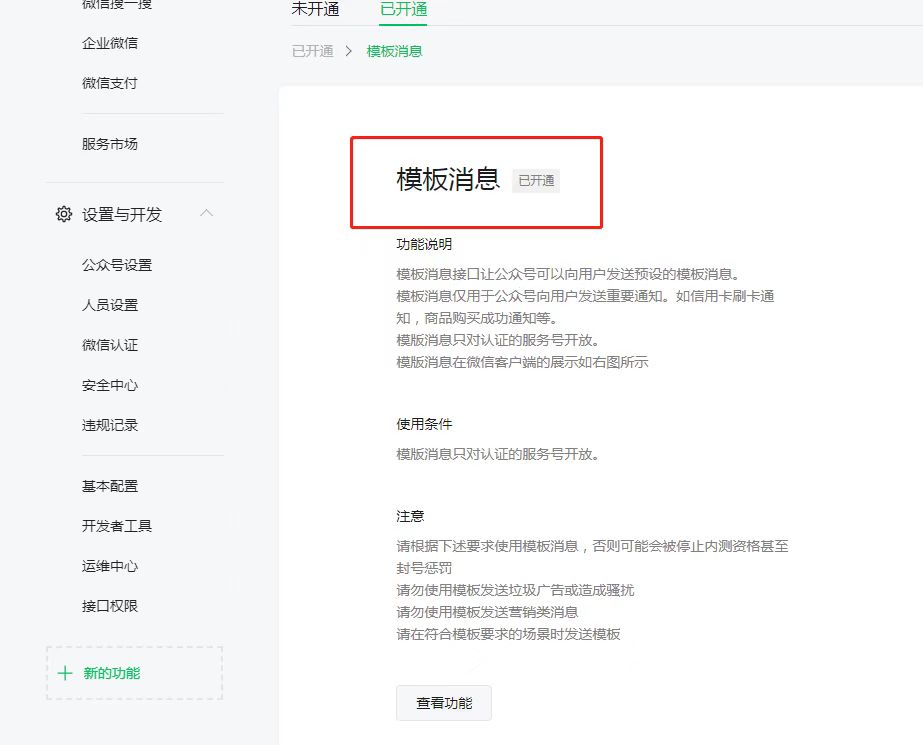This screenshot has width=923, height=745.
Task: Open 新的功能 in the sidebar
Action: (111, 673)
